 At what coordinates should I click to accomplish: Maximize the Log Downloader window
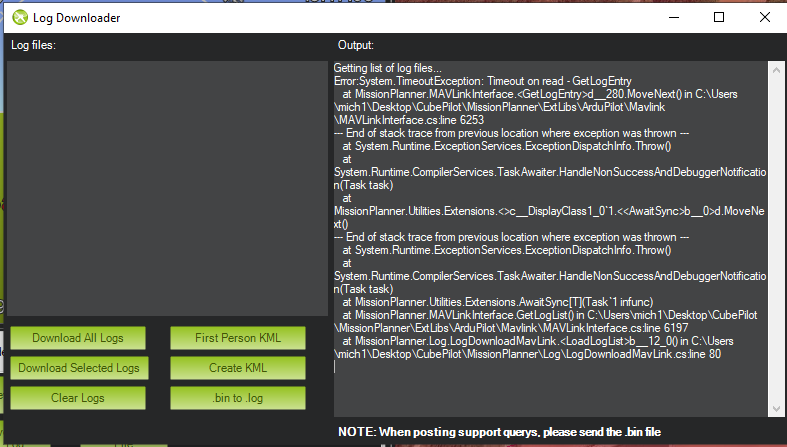(x=717, y=17)
